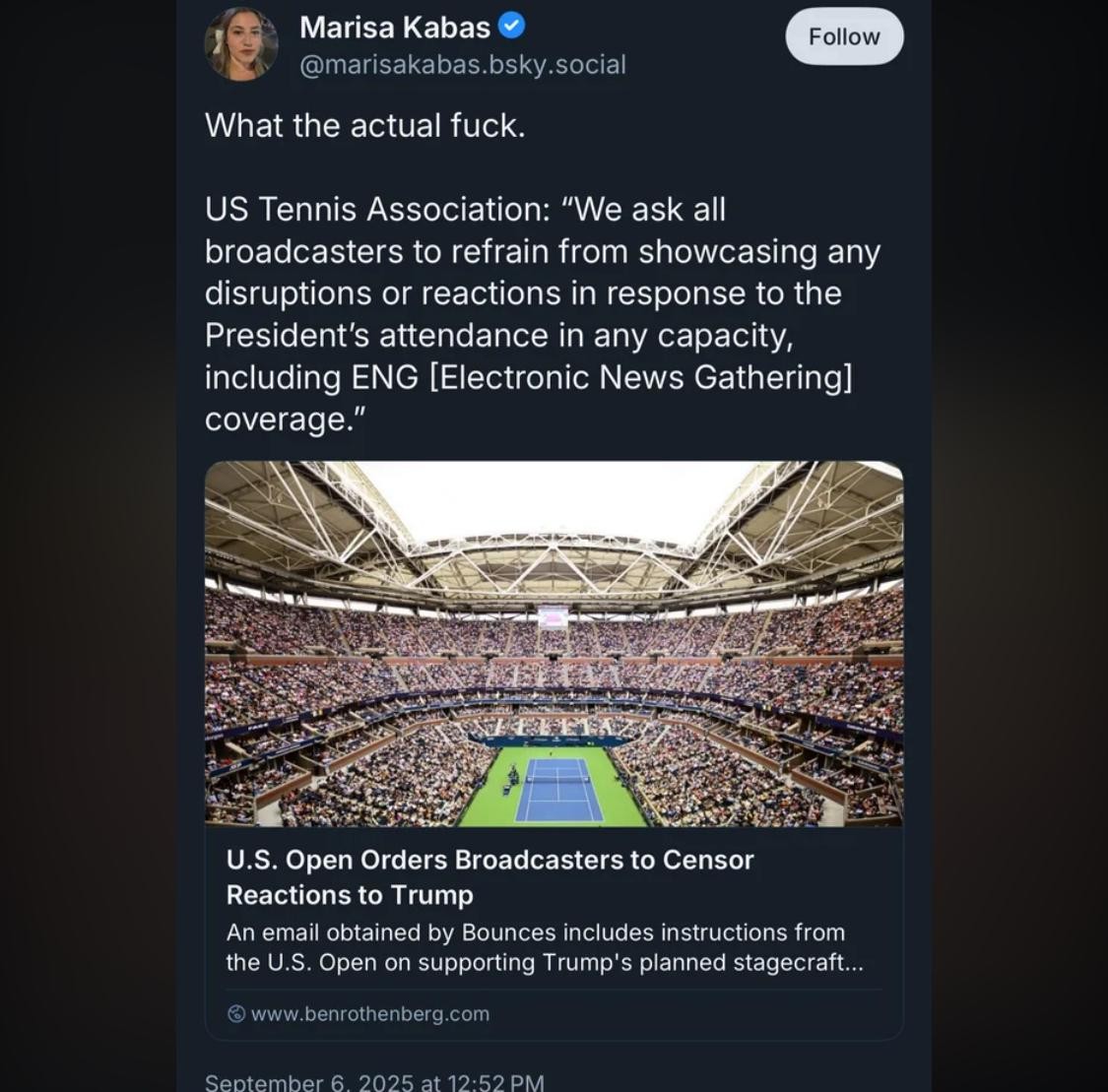Click the post body text area
Screen dimensions: 1108x1092
(x=542, y=271)
